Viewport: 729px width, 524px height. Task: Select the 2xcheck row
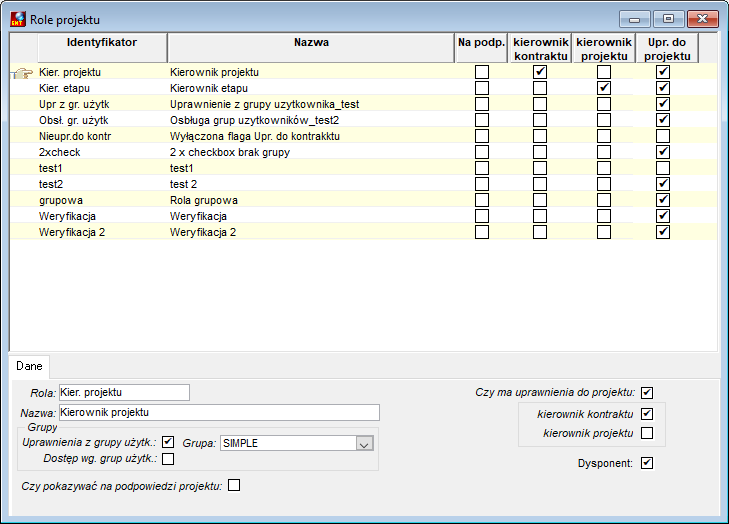pyautogui.click(x=364, y=152)
